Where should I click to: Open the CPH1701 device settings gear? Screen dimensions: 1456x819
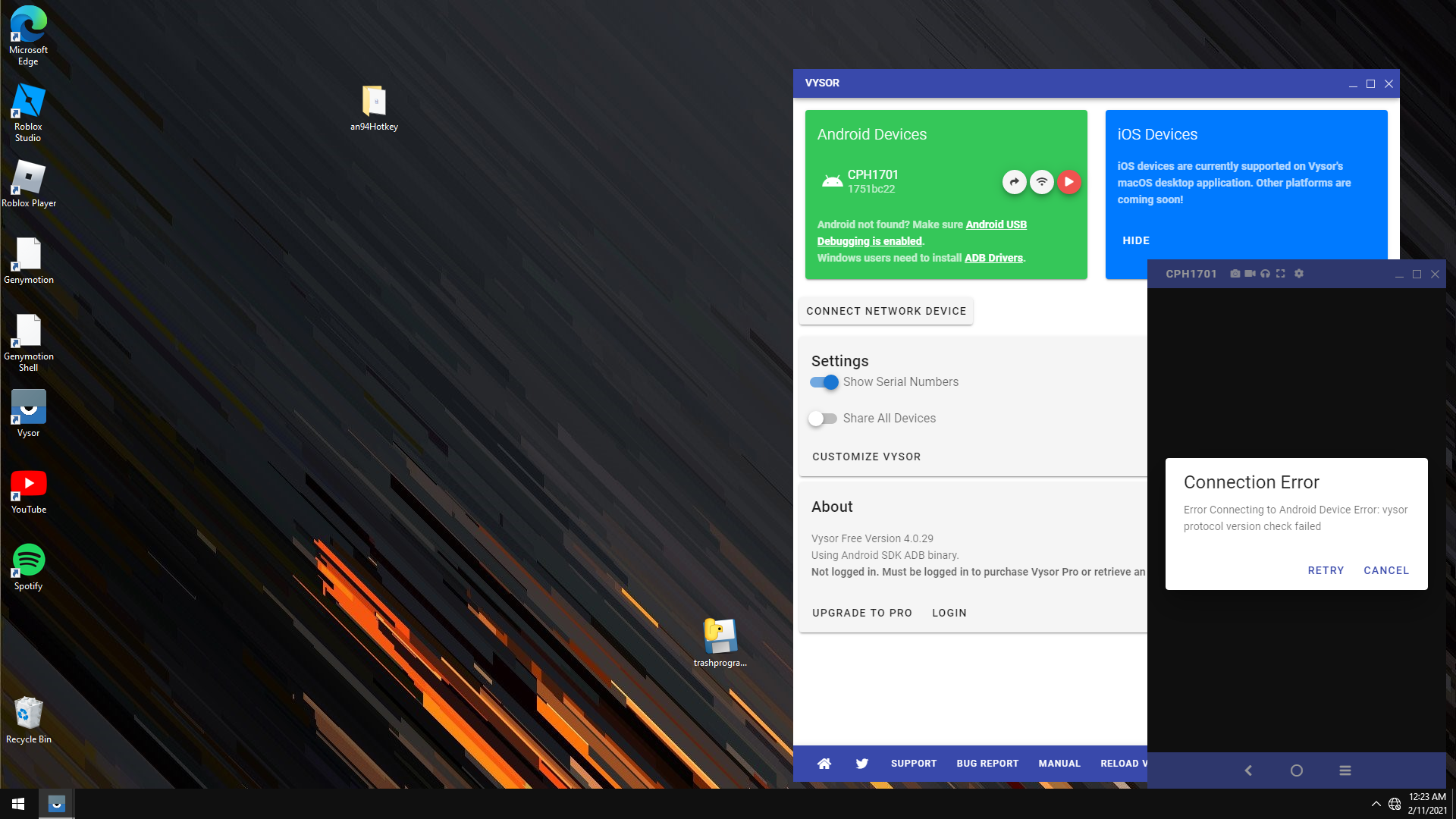[x=1299, y=274]
